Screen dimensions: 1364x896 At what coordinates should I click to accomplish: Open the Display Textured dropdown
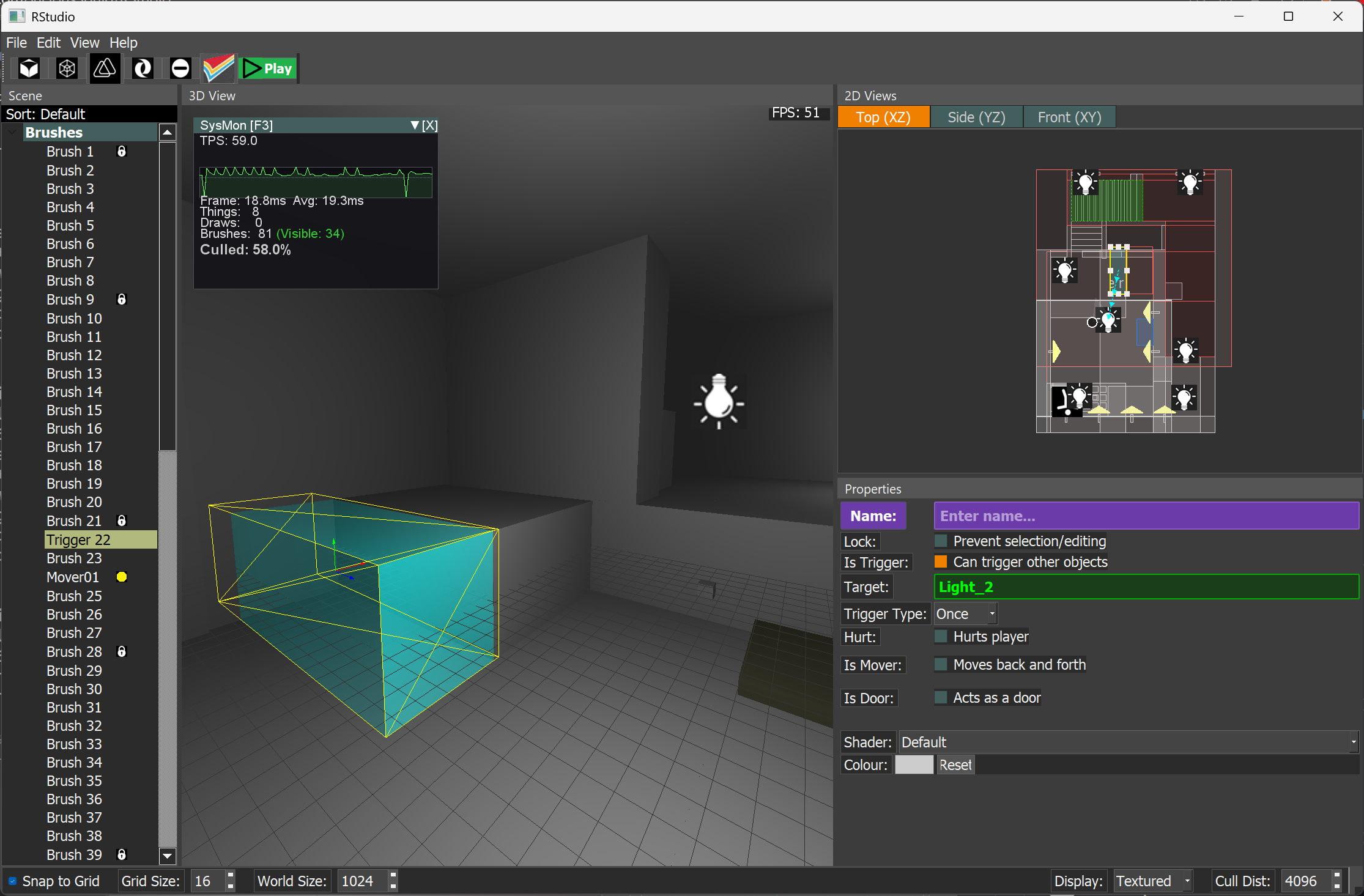point(1152,881)
